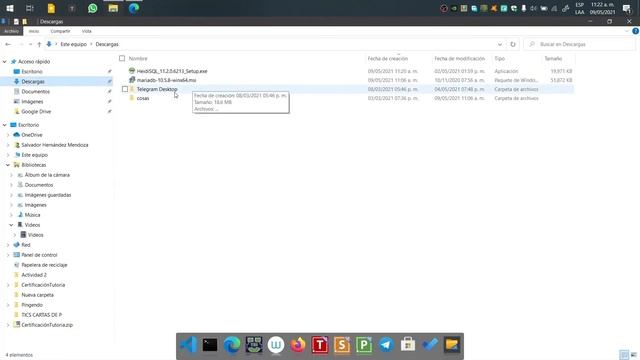Select the HeidiSQL Setup.exe file

click(172, 71)
